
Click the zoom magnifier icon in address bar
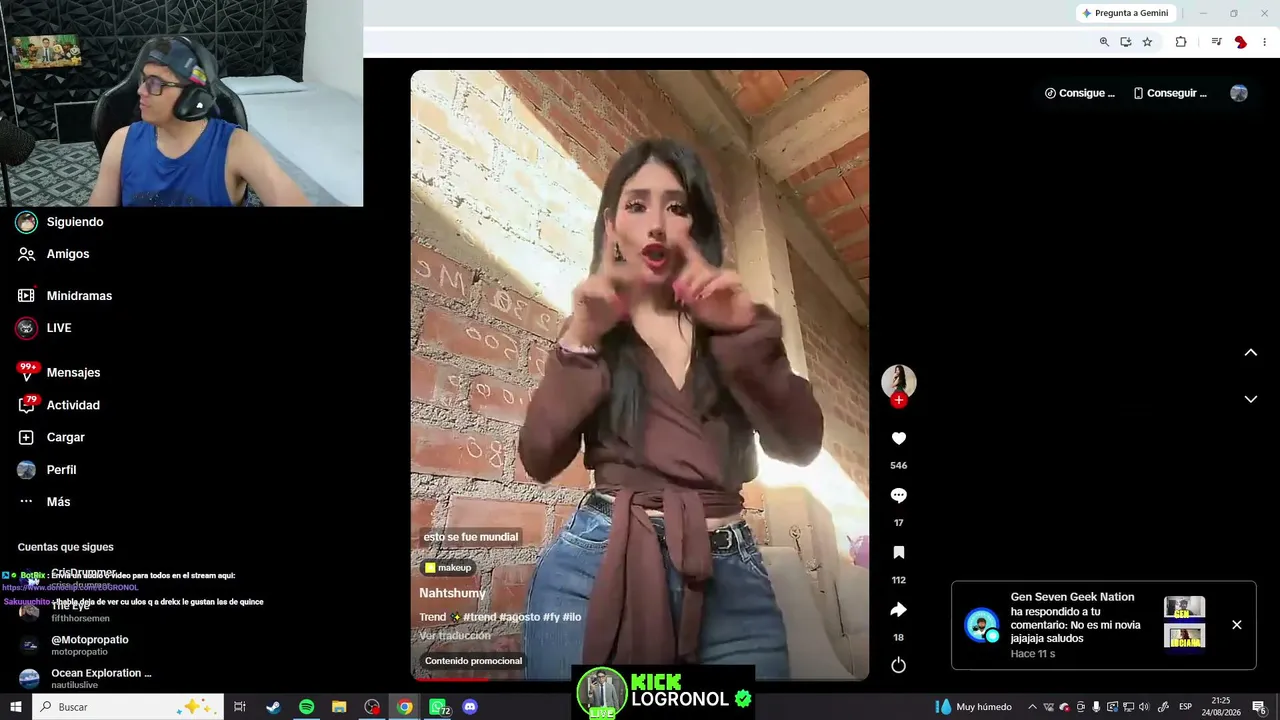pos(1104,42)
